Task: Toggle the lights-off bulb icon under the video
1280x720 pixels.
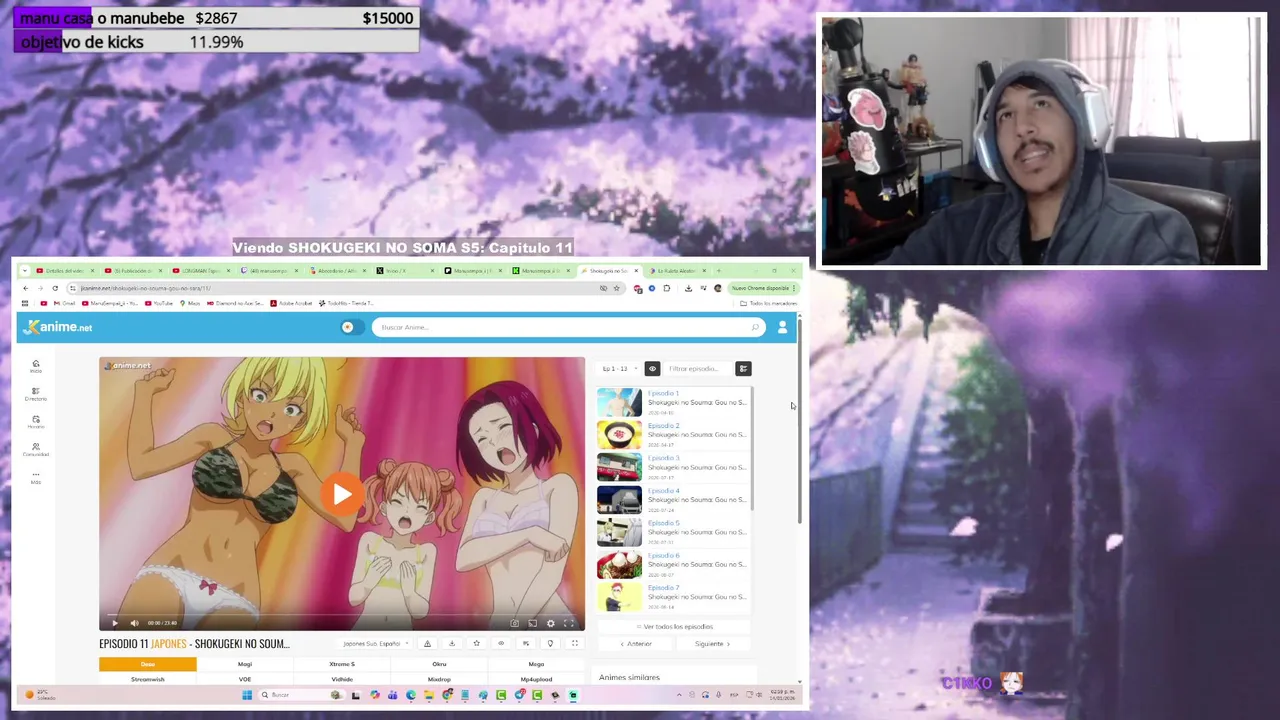Action: [550, 644]
